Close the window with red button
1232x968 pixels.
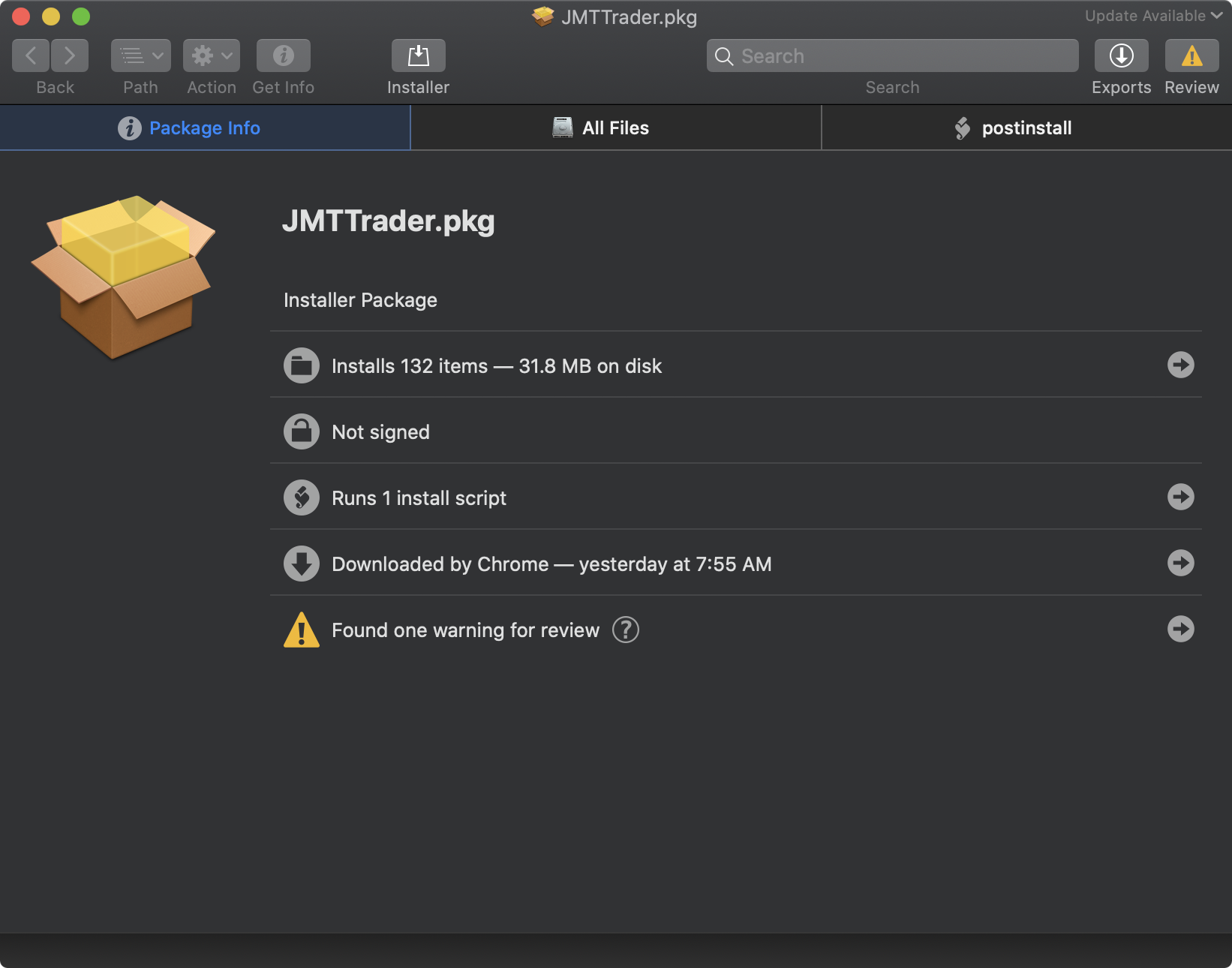tap(21, 16)
